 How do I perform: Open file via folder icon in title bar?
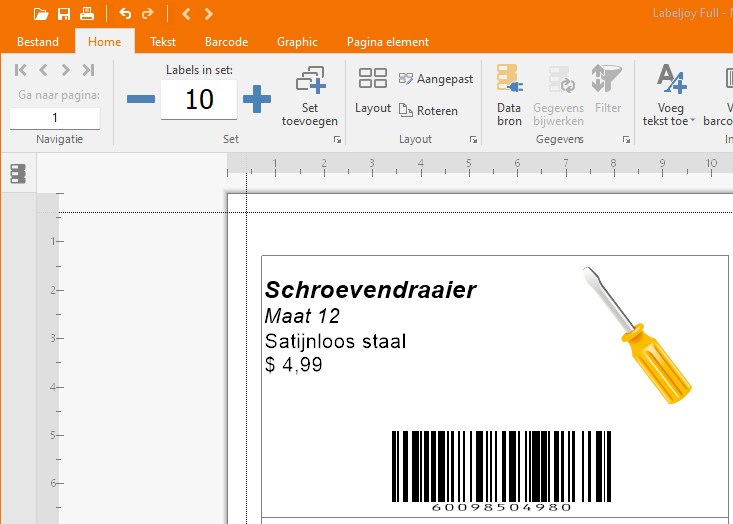[x=41, y=14]
